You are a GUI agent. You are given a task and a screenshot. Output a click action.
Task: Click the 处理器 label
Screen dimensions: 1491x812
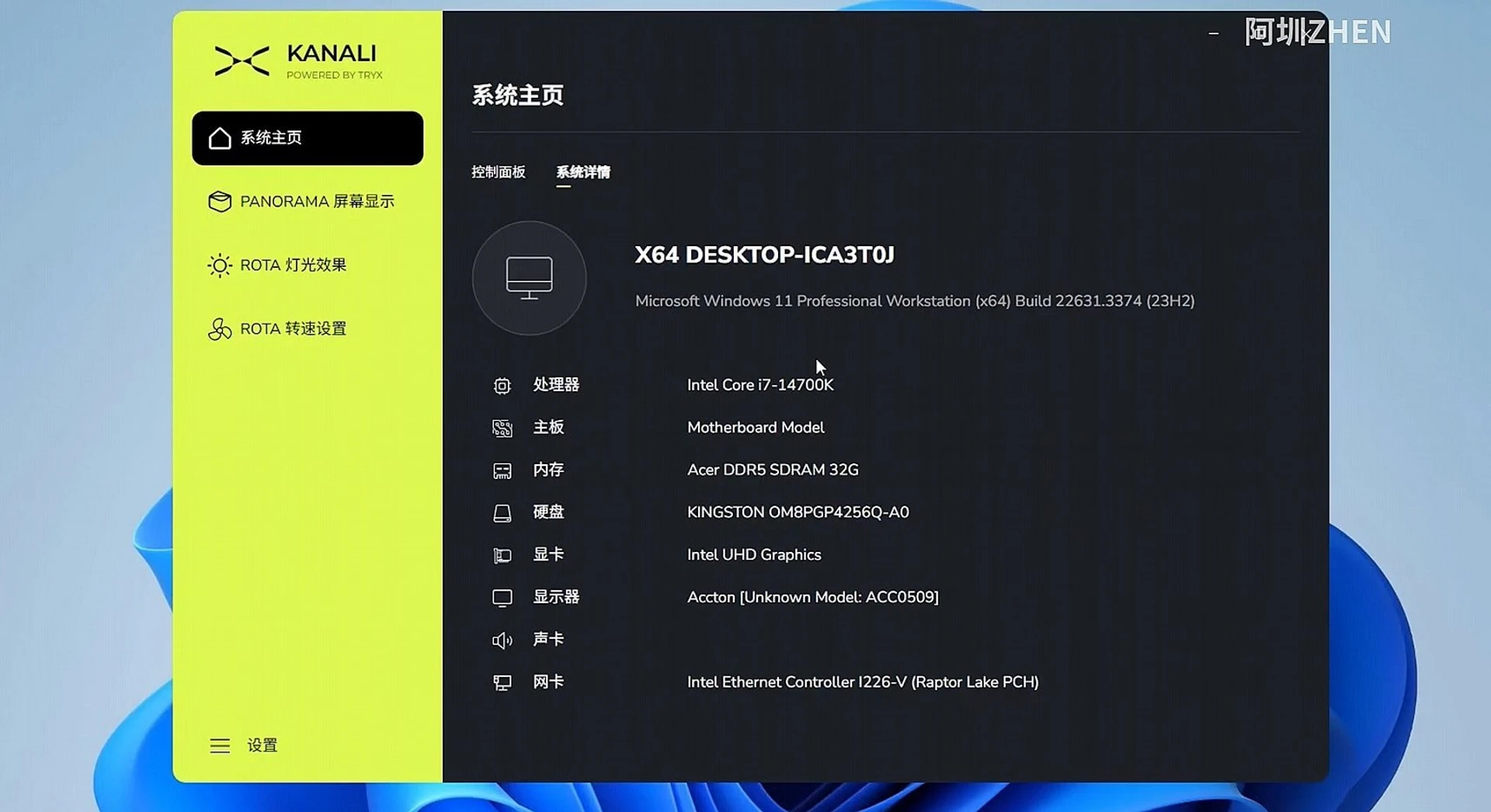coord(556,385)
